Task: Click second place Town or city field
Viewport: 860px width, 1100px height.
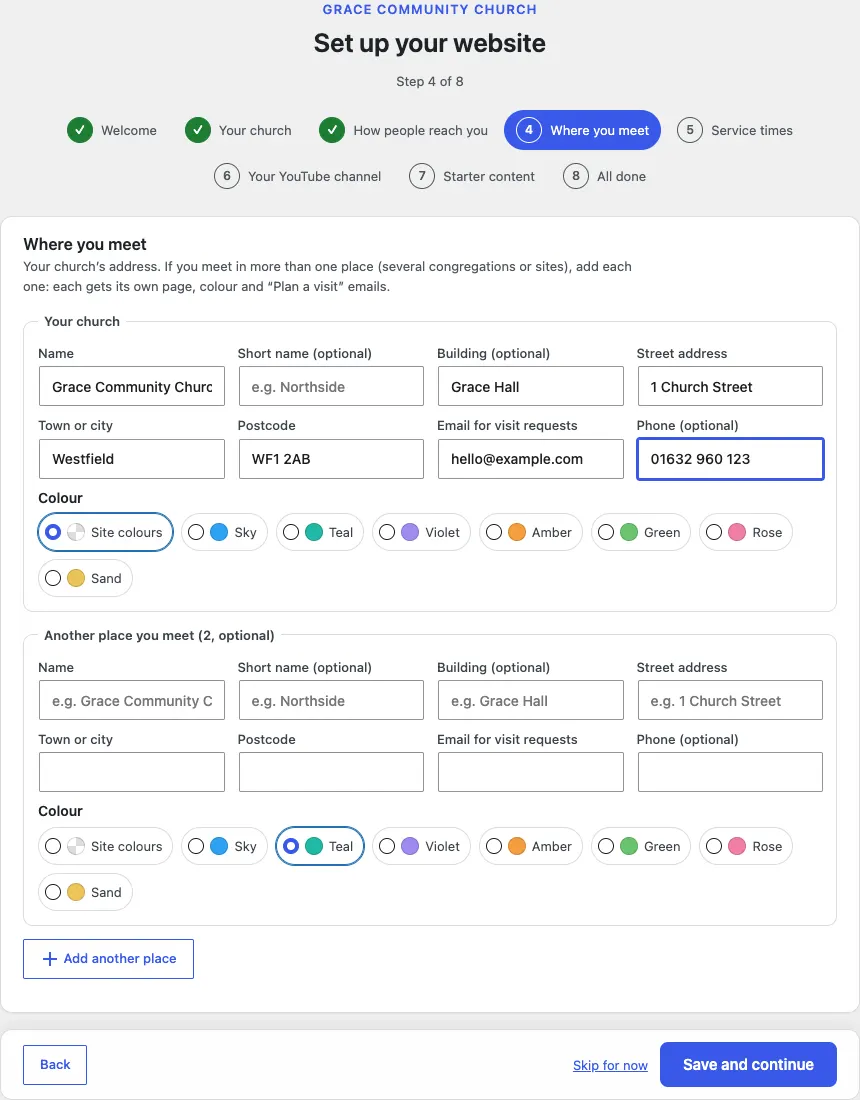Action: tap(132, 772)
